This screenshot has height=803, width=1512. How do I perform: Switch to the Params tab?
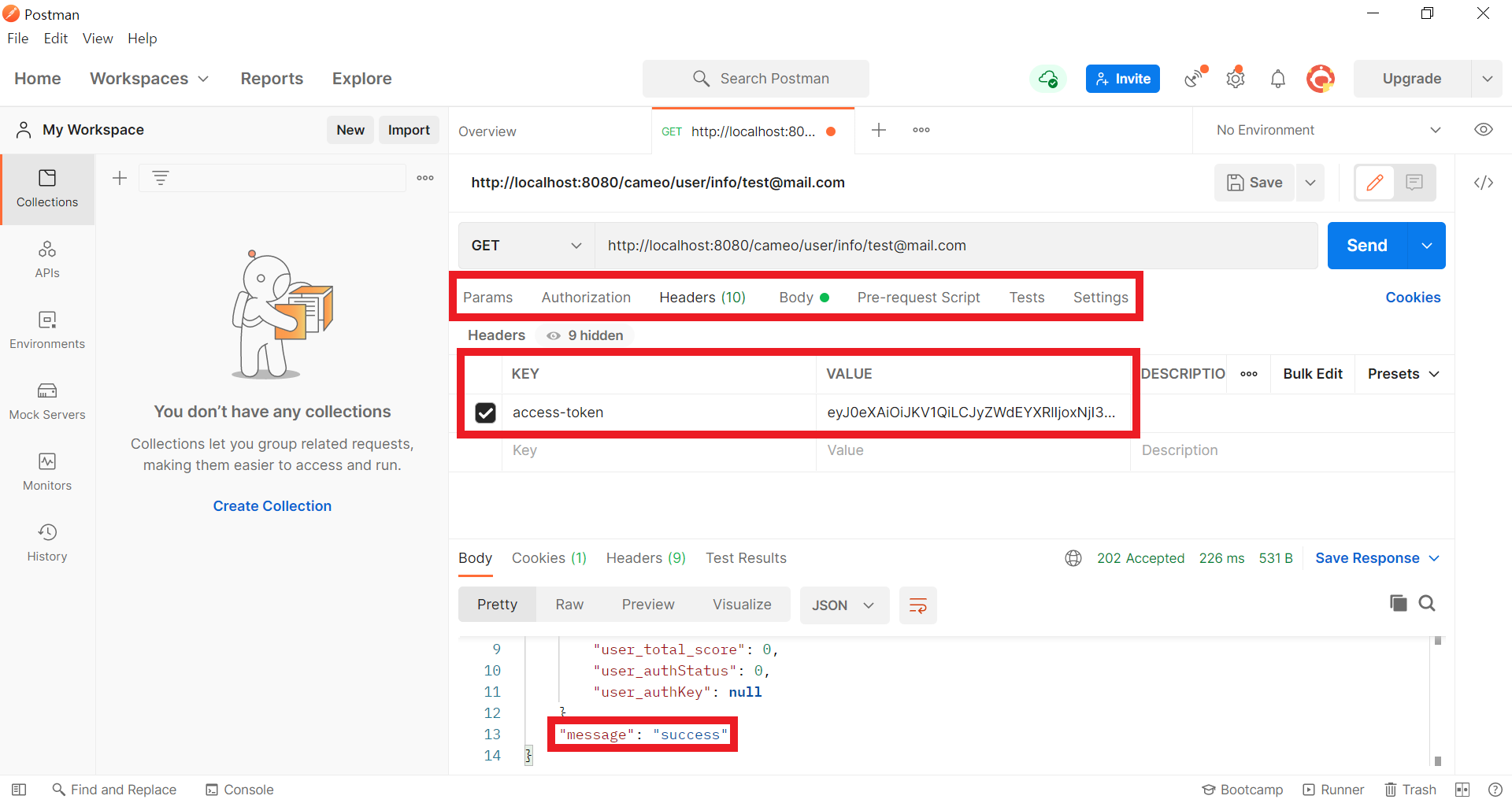point(487,298)
